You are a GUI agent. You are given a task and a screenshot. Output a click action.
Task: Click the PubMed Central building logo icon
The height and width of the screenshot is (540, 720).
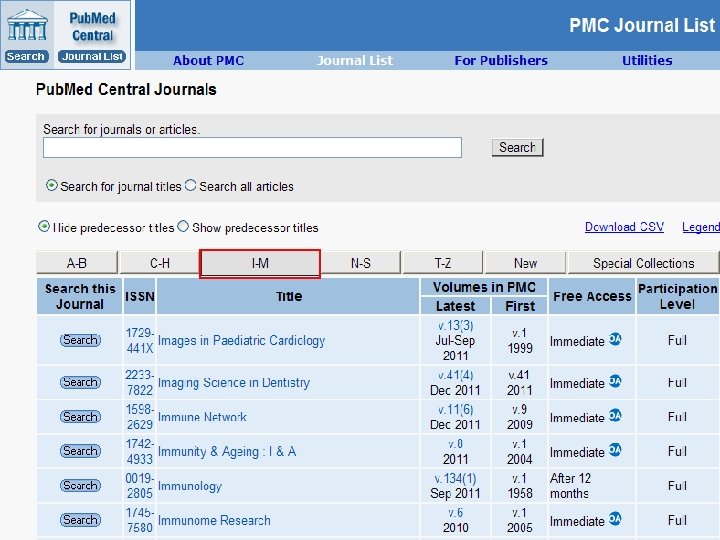[x=27, y=25]
